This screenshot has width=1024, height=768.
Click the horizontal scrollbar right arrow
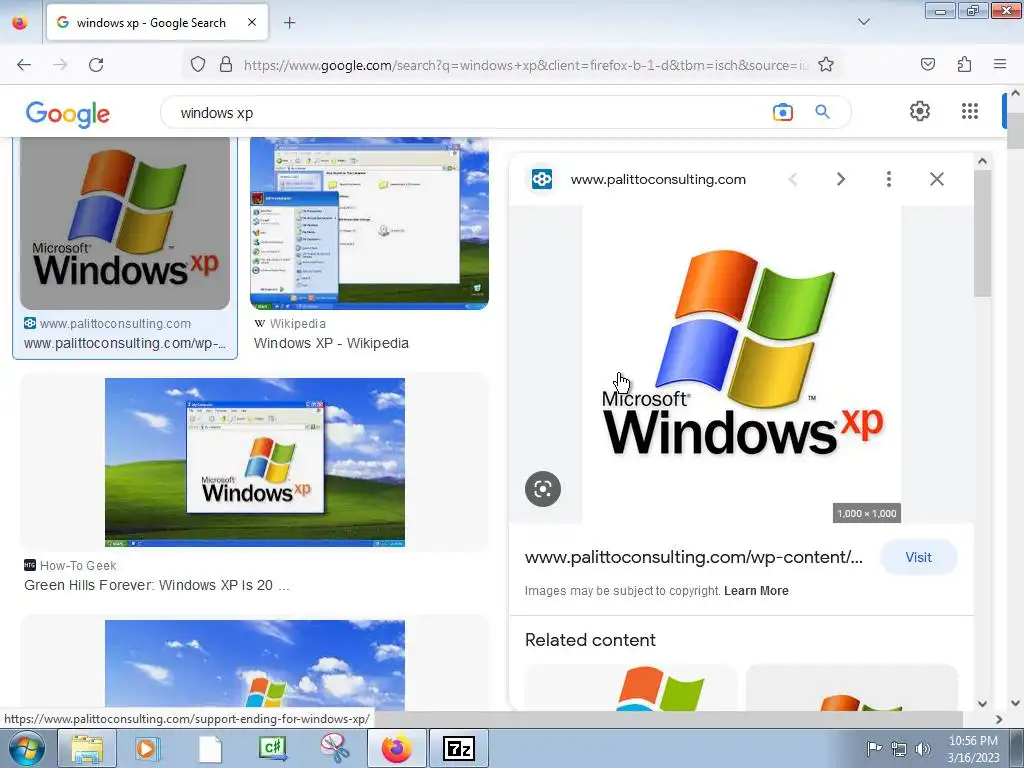click(998, 719)
